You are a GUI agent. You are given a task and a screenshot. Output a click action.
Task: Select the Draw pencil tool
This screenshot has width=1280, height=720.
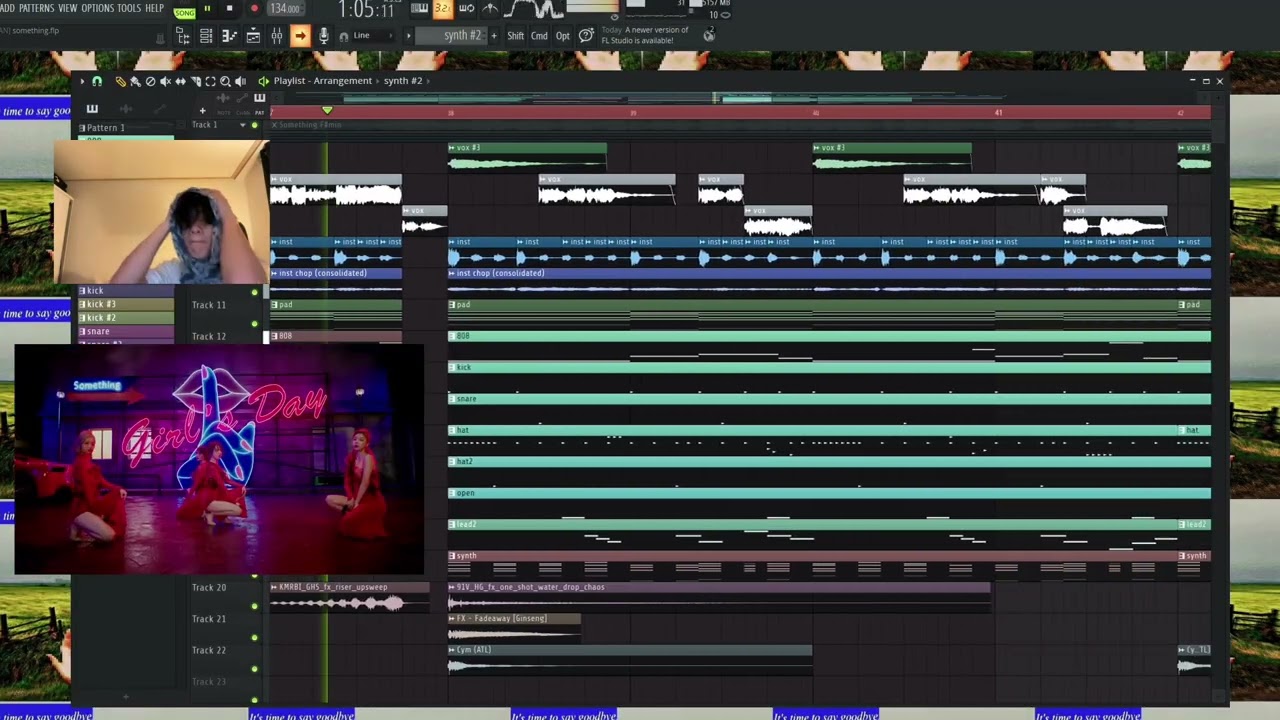pos(120,81)
